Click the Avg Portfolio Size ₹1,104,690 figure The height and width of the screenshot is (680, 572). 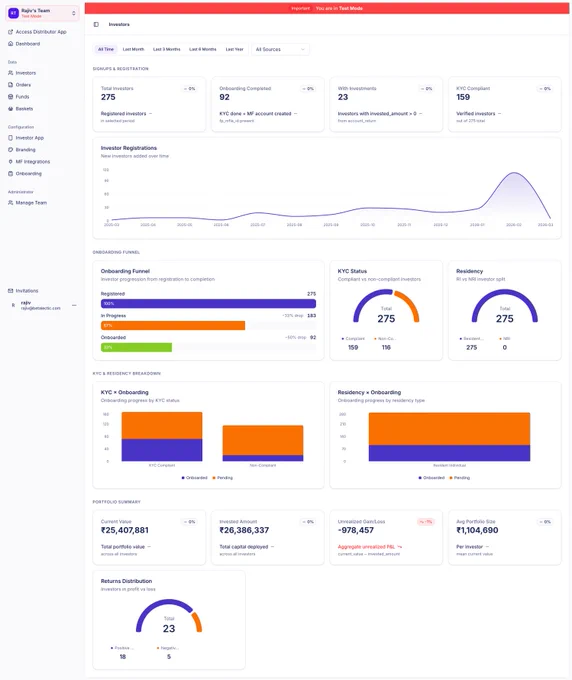(477, 530)
